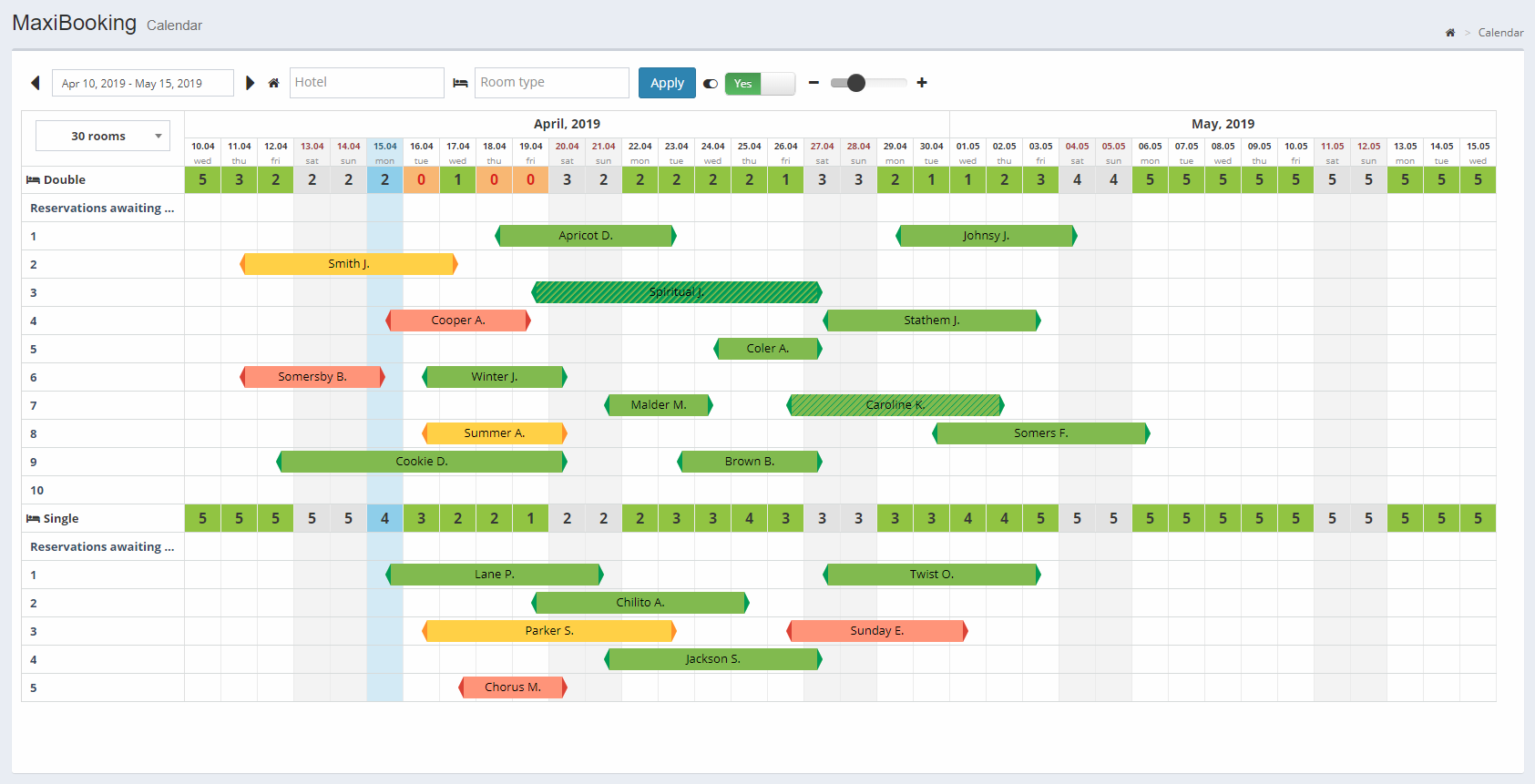This screenshot has height=784, width=1535.
Task: Go to previous date range arrow
Action: [x=36, y=83]
